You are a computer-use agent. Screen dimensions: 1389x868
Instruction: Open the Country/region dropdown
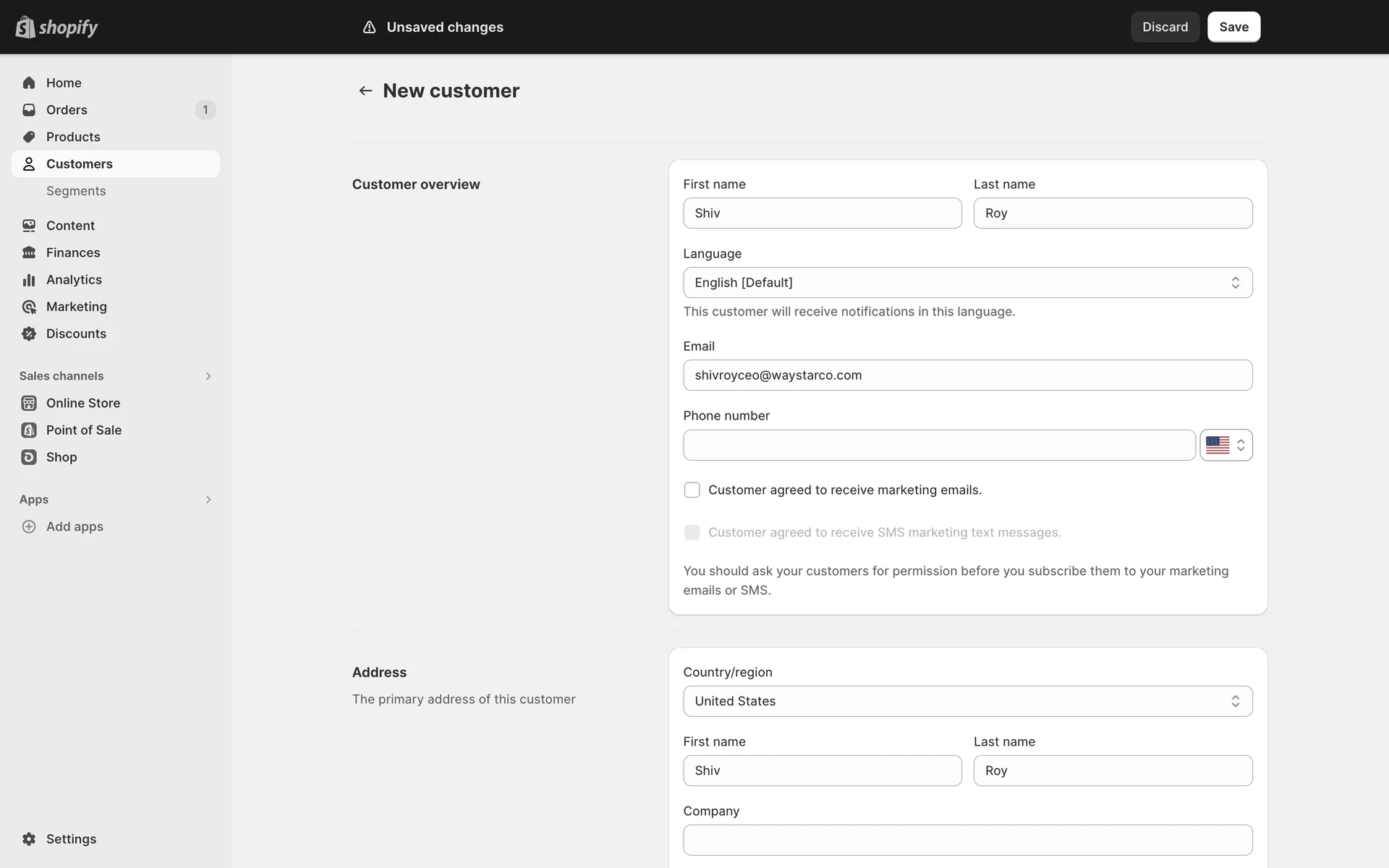pos(967,701)
